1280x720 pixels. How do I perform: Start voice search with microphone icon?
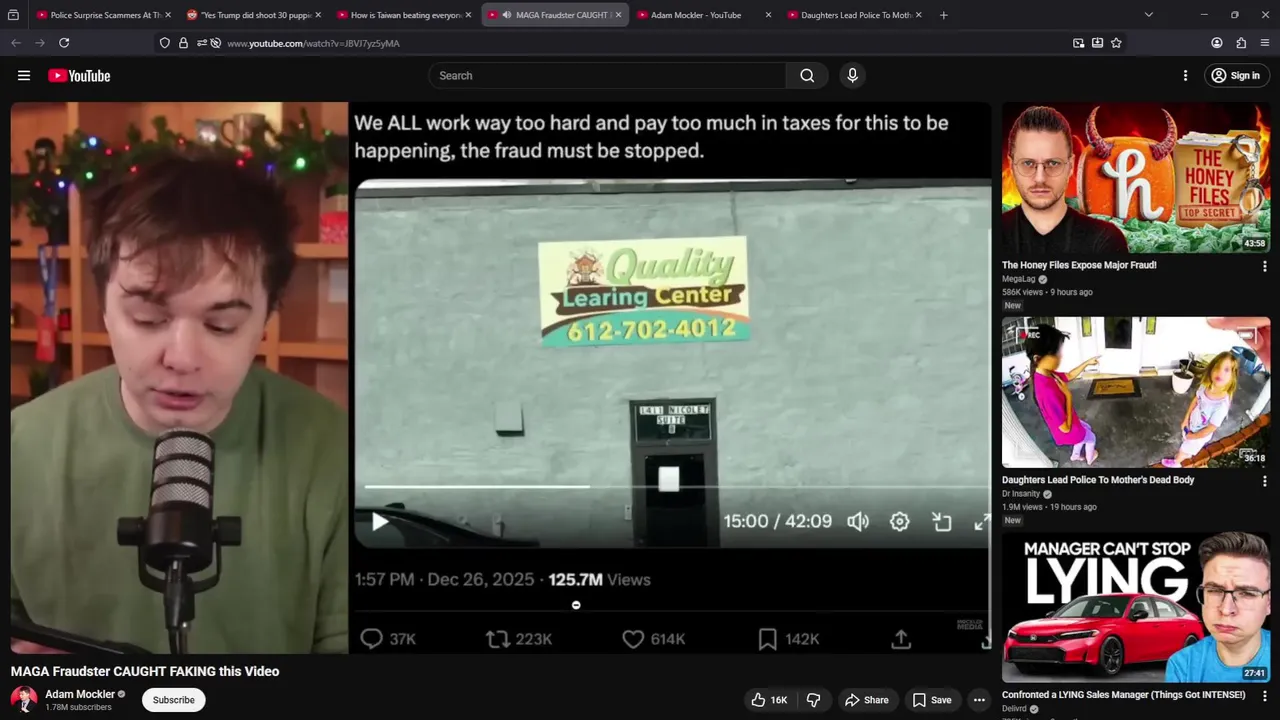pyautogui.click(x=852, y=75)
